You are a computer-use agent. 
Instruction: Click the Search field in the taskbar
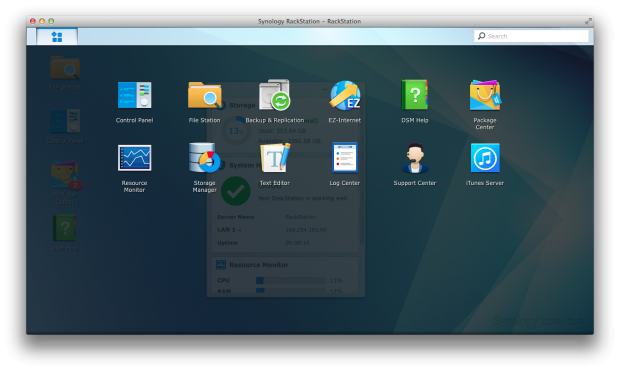[x=531, y=36]
